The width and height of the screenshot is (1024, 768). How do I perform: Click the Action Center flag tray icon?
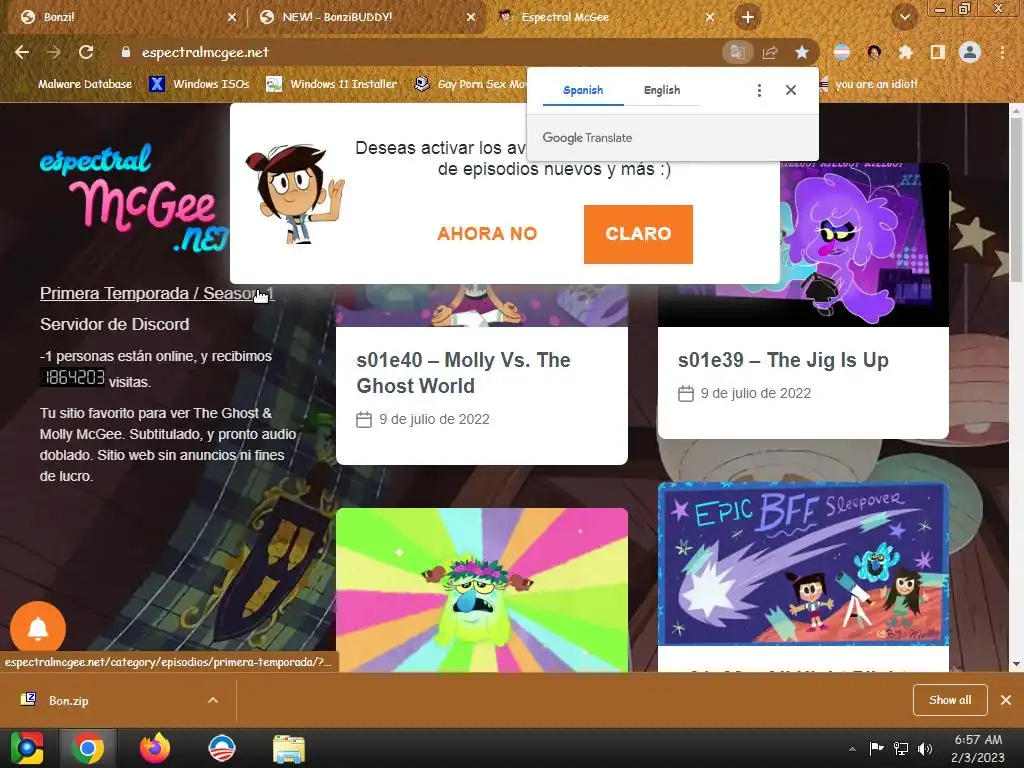[876, 749]
